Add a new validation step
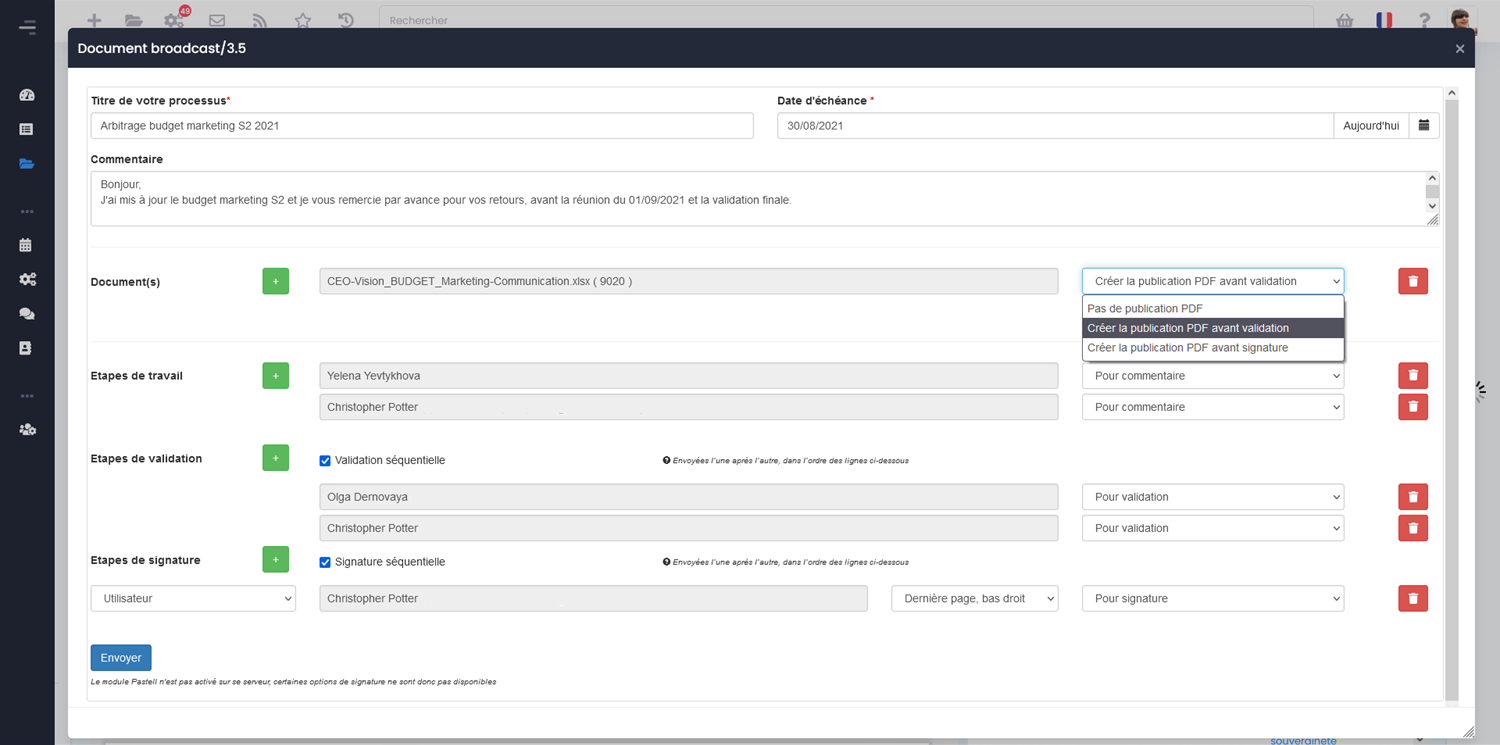This screenshot has height=745, width=1500. click(x=275, y=458)
